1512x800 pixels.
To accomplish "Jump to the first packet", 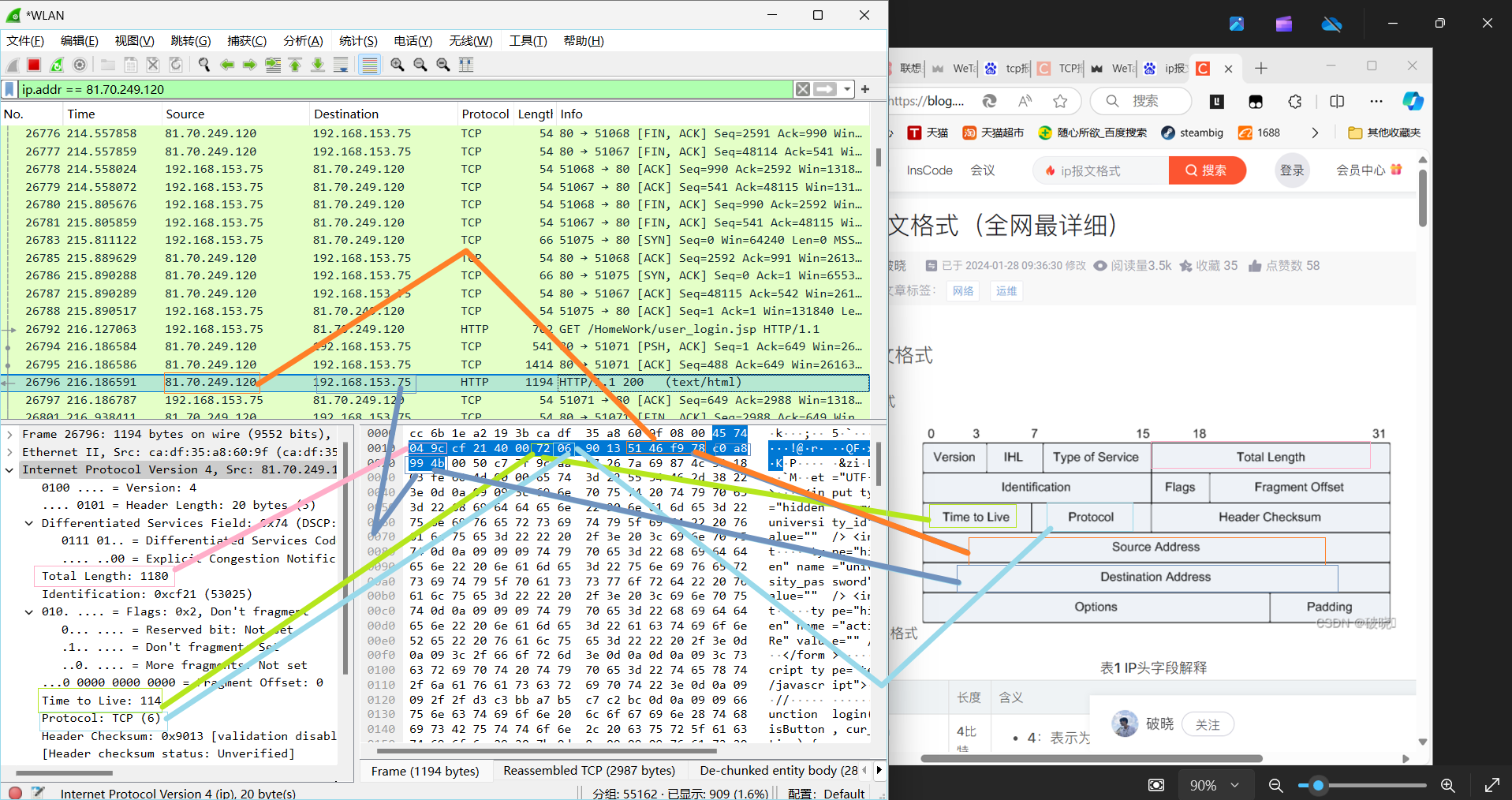I will coord(295,65).
